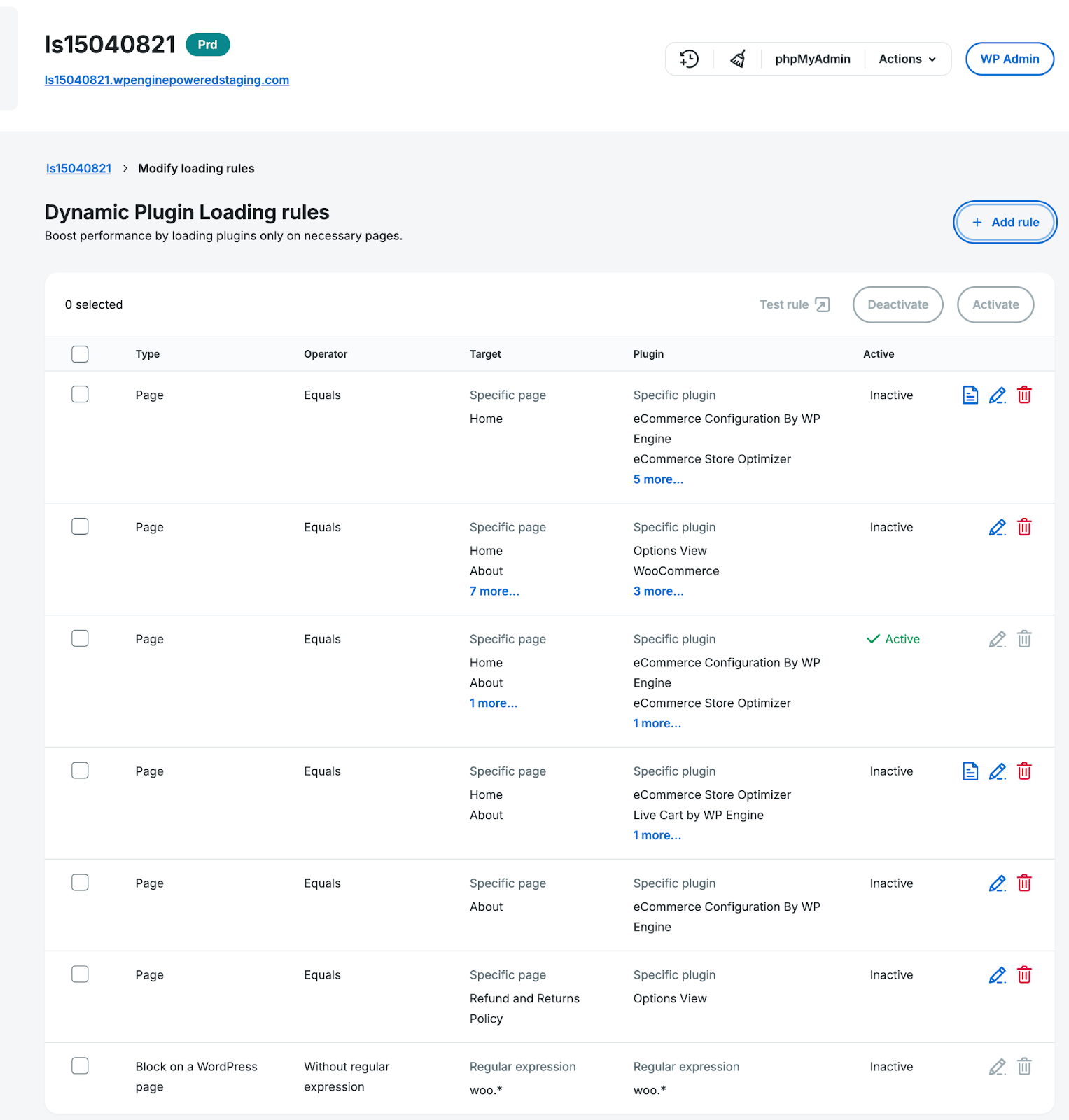Screen dimensions: 1069x1120
Task: Select the checkbox for the Active rule
Action: coord(80,638)
